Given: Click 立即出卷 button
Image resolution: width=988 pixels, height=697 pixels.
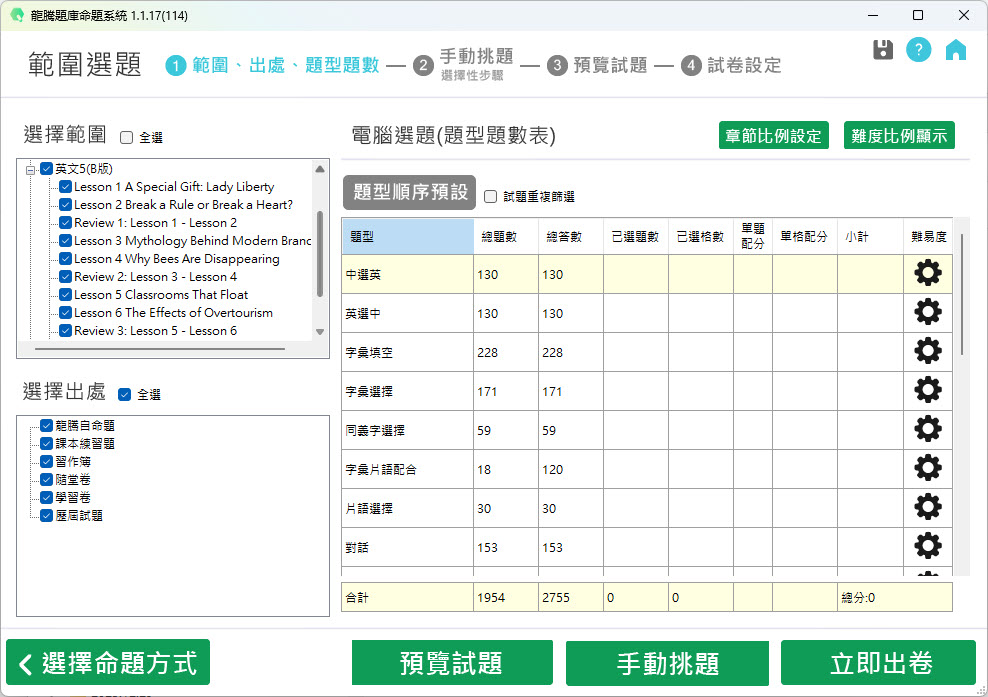Looking at the screenshot, I should (x=878, y=663).
